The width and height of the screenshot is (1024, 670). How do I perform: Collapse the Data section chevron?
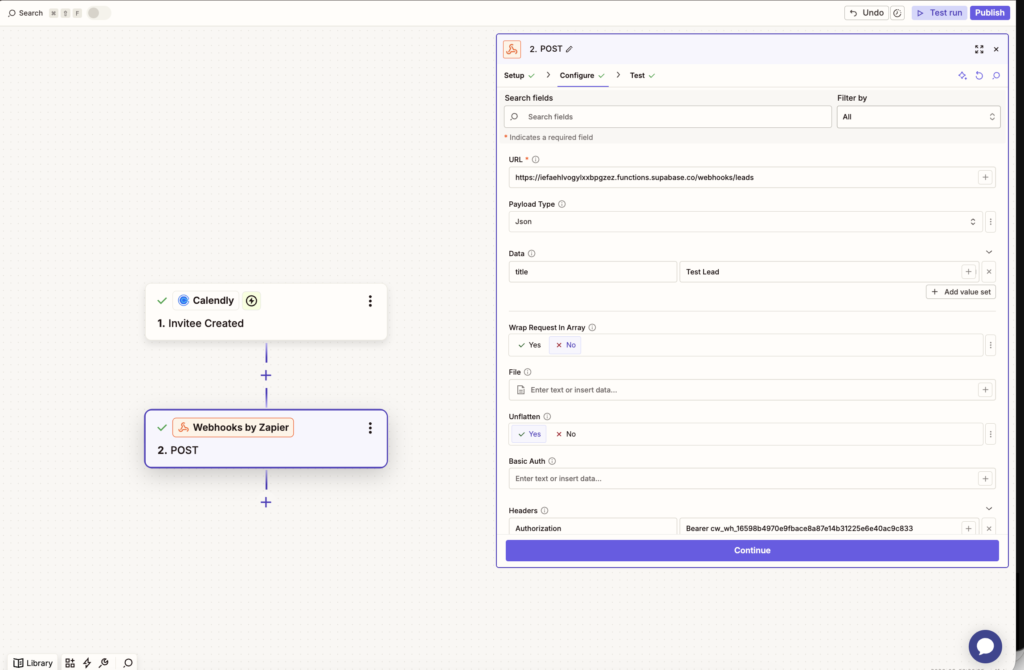989,253
